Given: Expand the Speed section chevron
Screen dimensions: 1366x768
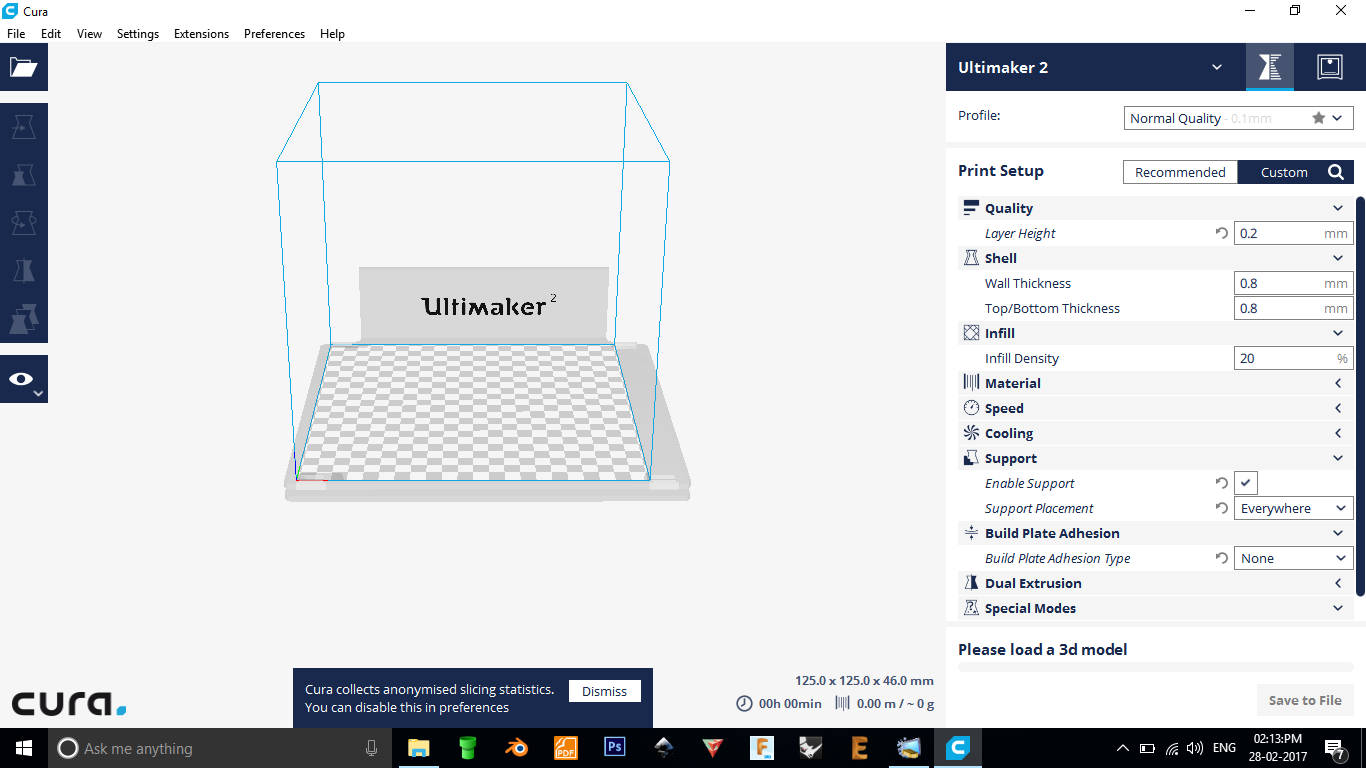Looking at the screenshot, I should (x=1338, y=408).
